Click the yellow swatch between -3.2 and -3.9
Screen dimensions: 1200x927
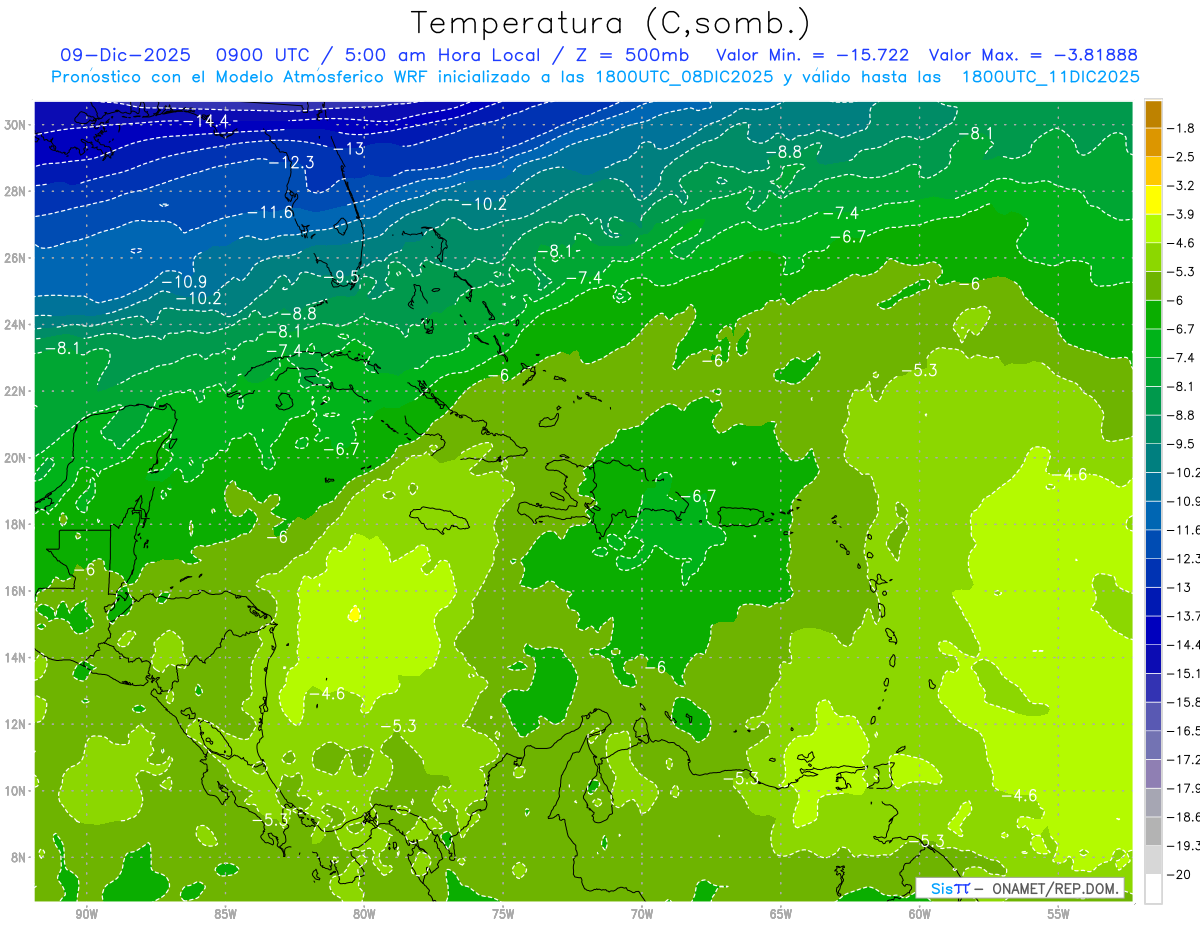point(1153,200)
